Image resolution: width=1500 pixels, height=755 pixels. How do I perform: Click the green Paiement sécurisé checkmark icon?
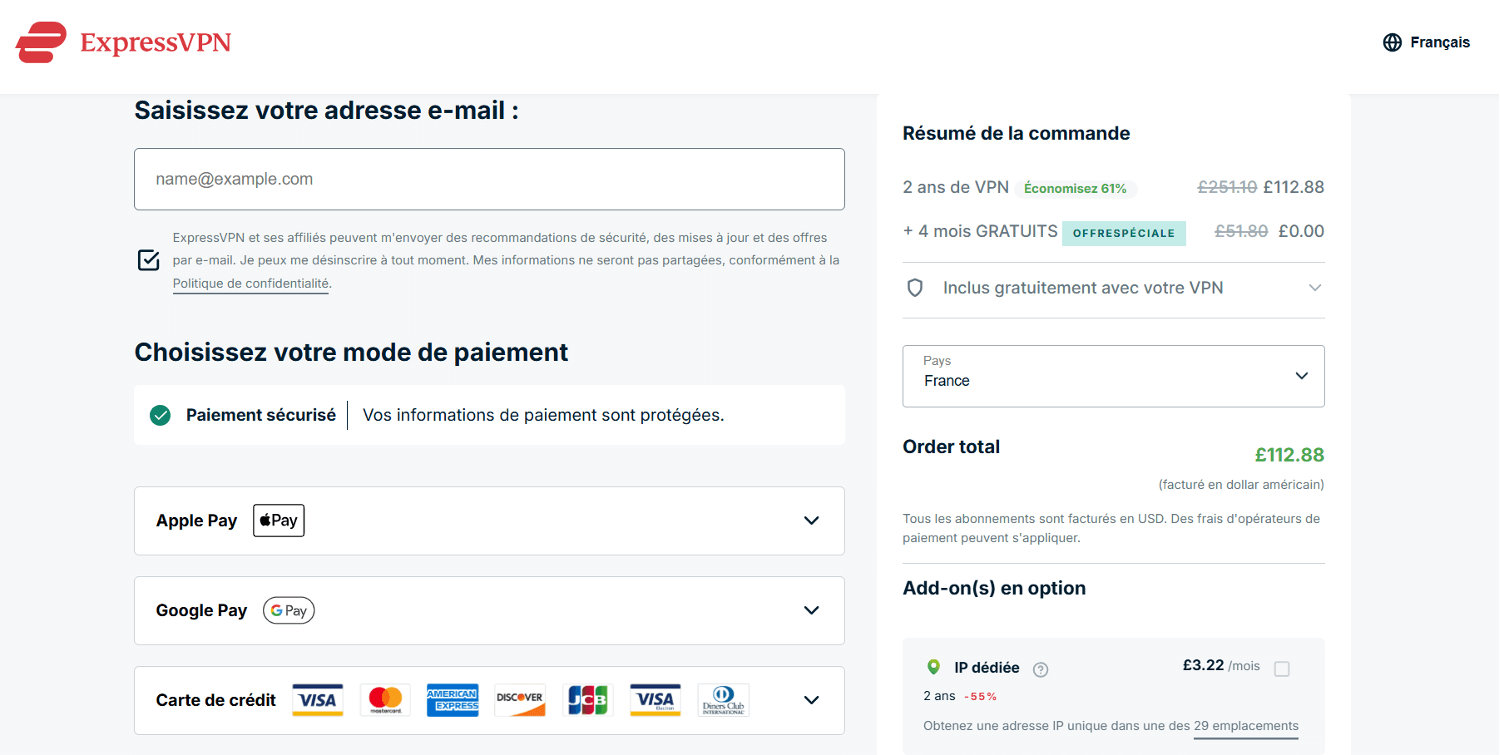point(160,415)
